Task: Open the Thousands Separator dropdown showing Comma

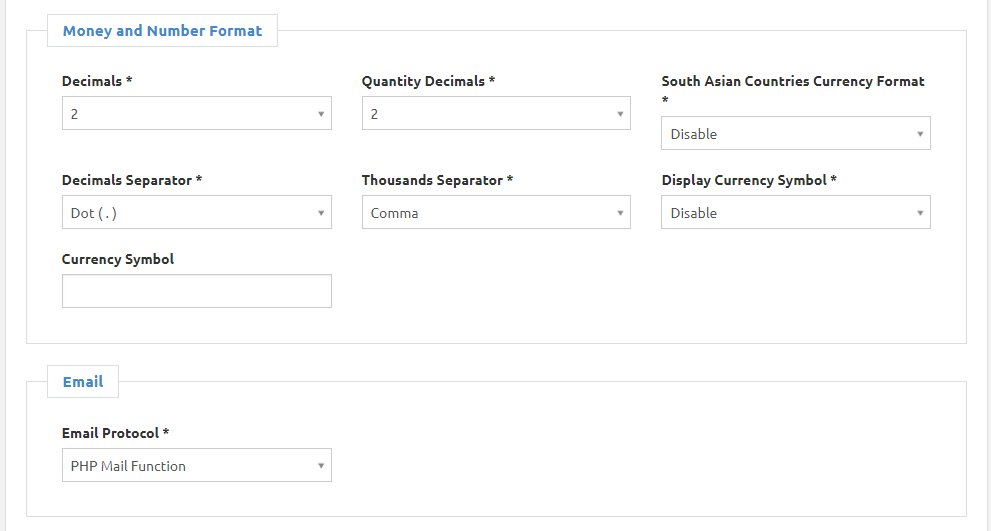Action: tap(496, 213)
